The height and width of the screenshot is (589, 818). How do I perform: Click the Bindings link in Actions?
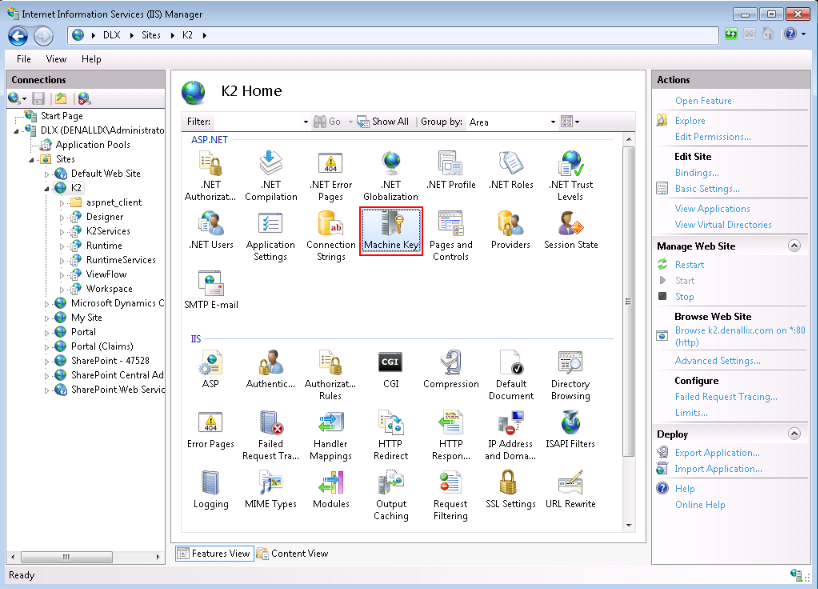(x=696, y=173)
